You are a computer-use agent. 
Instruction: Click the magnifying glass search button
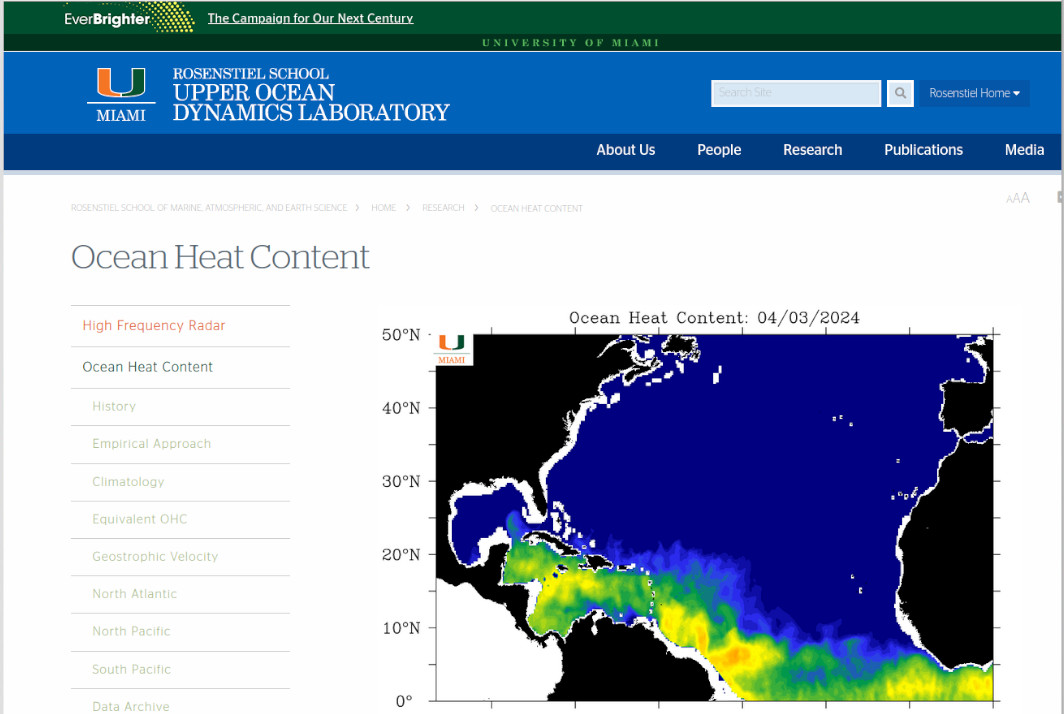(x=901, y=93)
